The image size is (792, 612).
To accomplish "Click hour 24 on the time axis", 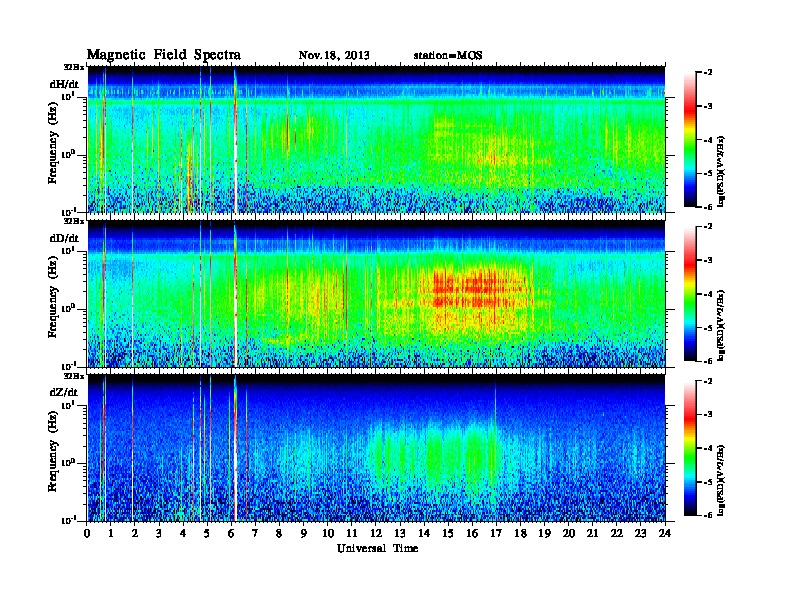I will pyautogui.click(x=665, y=534).
